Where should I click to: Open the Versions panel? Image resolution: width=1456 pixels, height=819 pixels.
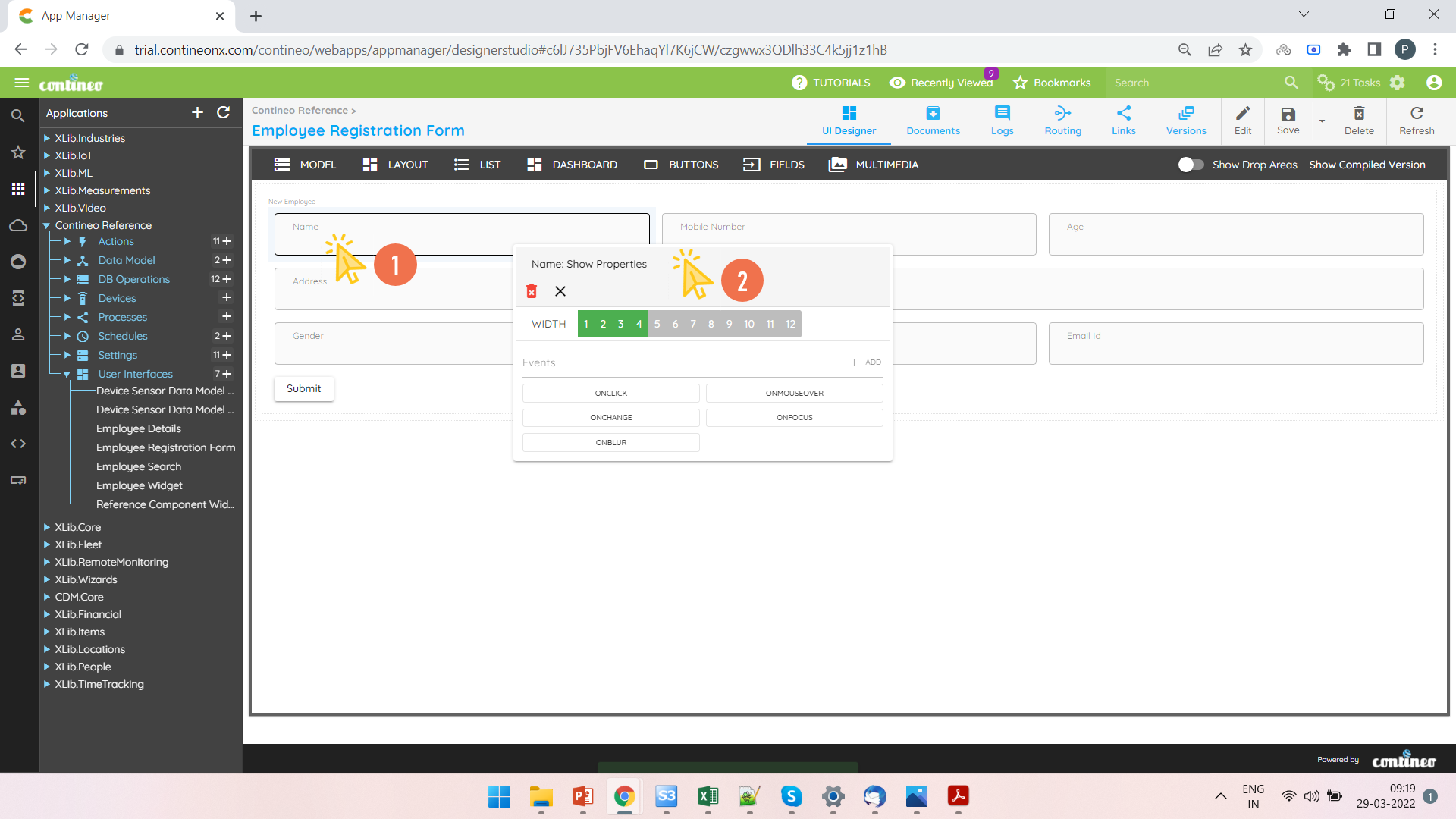(1185, 121)
